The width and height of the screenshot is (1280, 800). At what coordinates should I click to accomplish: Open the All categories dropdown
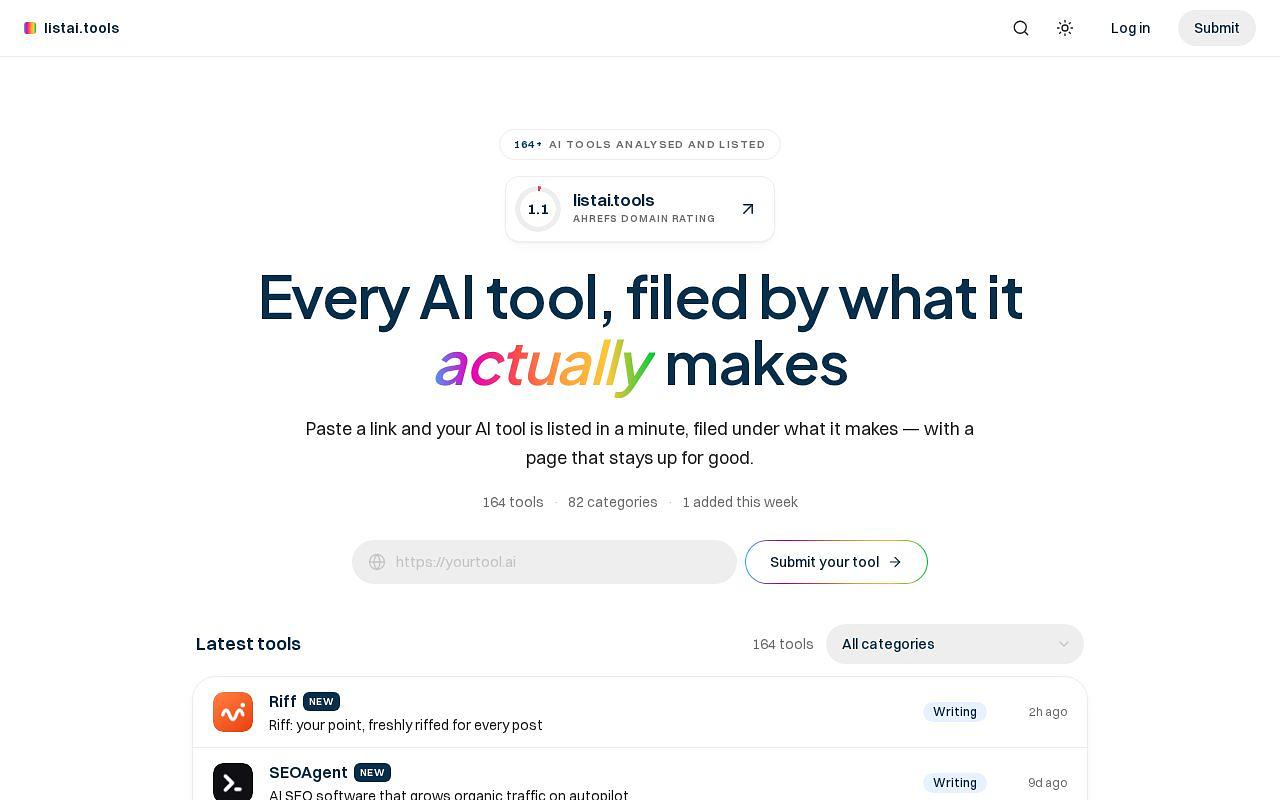coord(955,644)
